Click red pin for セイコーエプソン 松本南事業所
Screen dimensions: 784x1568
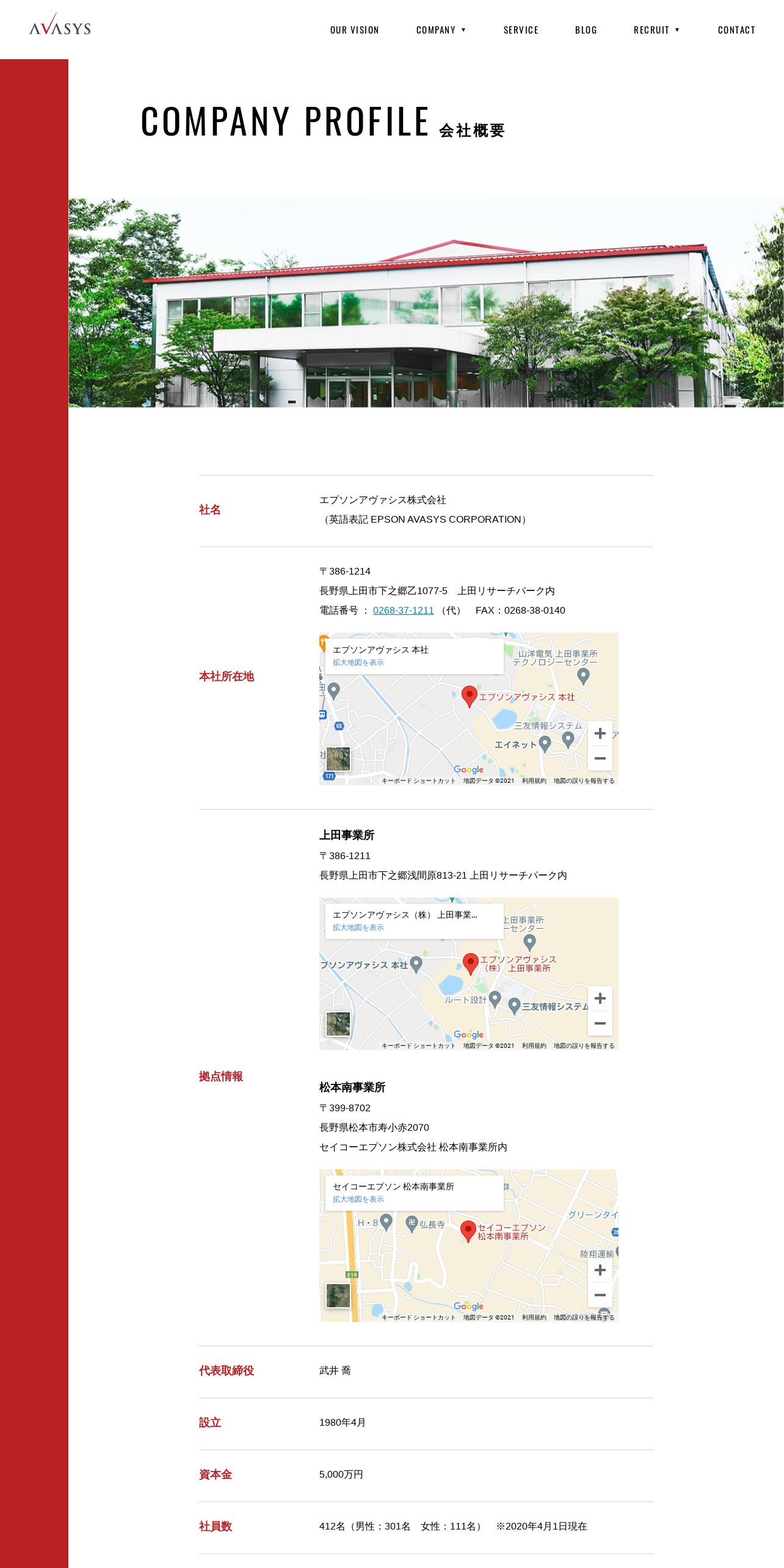(468, 1231)
